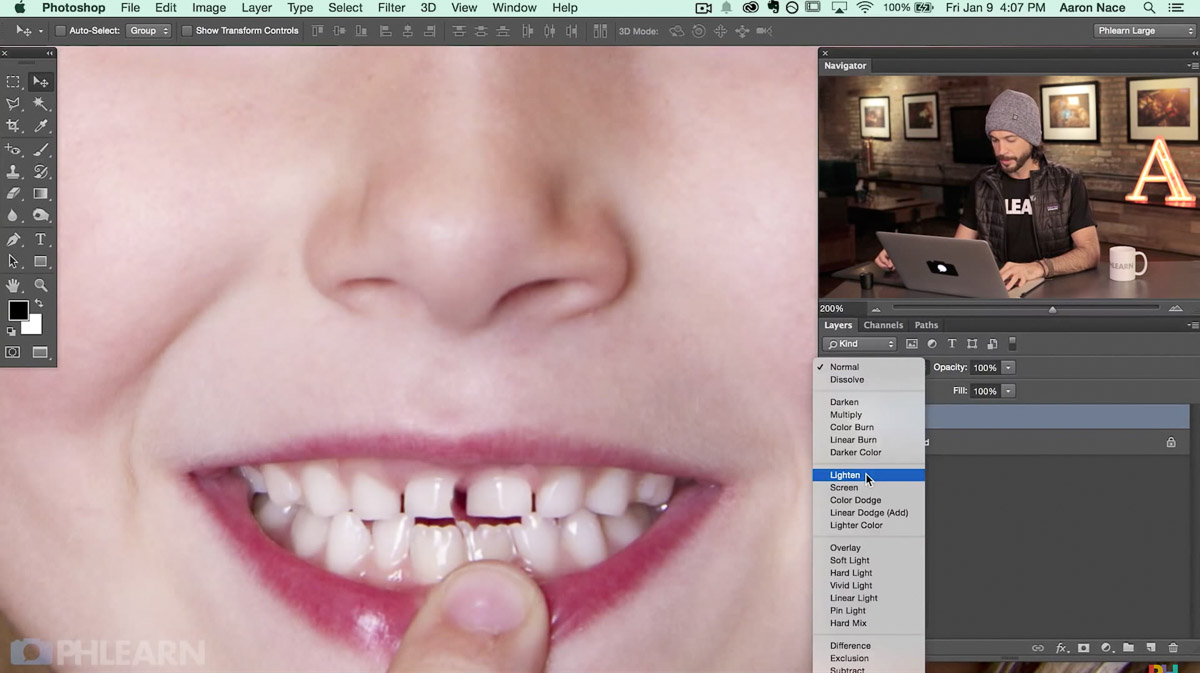Screen dimensions: 1200x673
Task: Select Lighten blend mode
Action: [x=845, y=475]
